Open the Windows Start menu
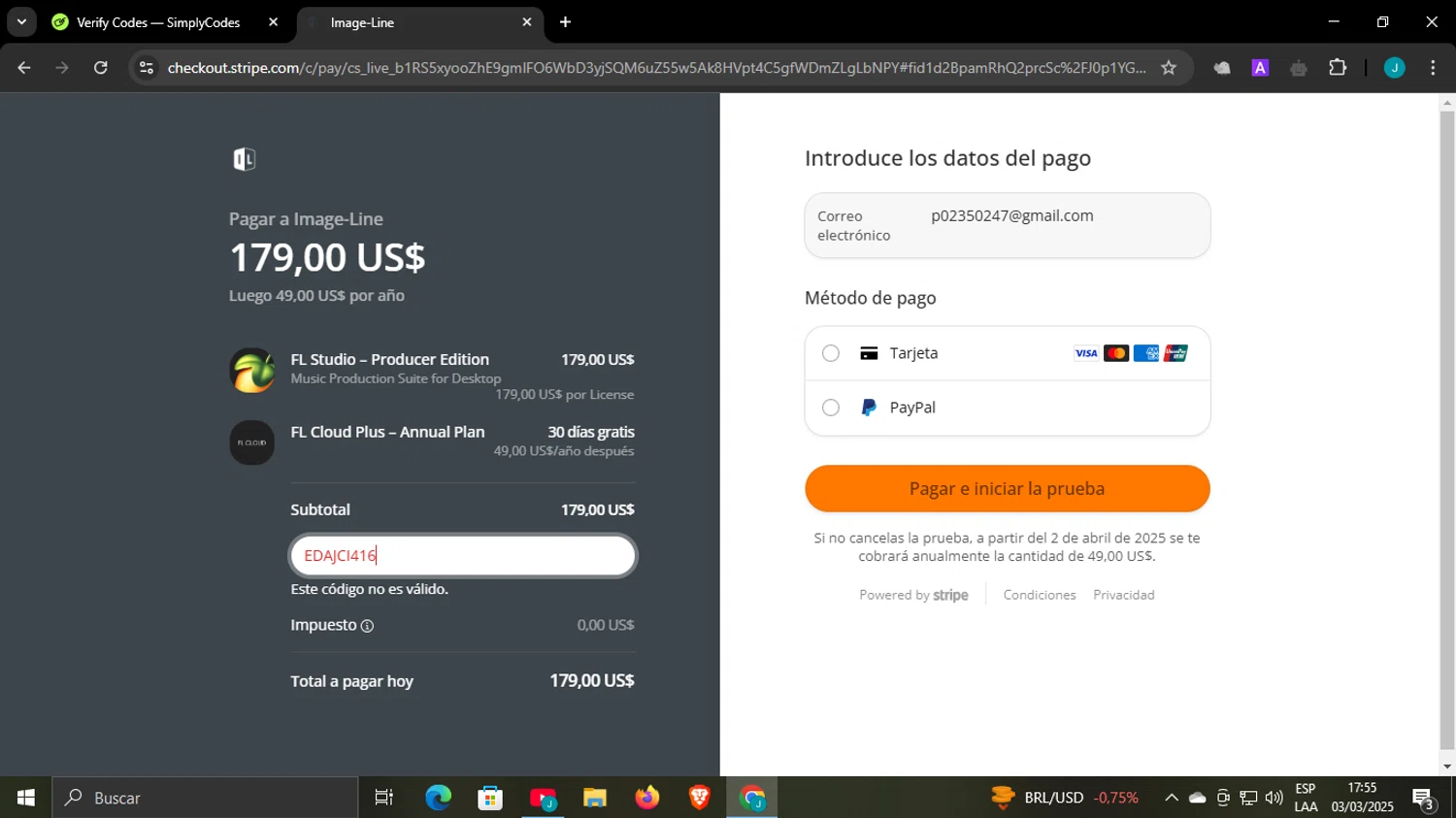Image resolution: width=1456 pixels, height=818 pixels. pos(26,798)
